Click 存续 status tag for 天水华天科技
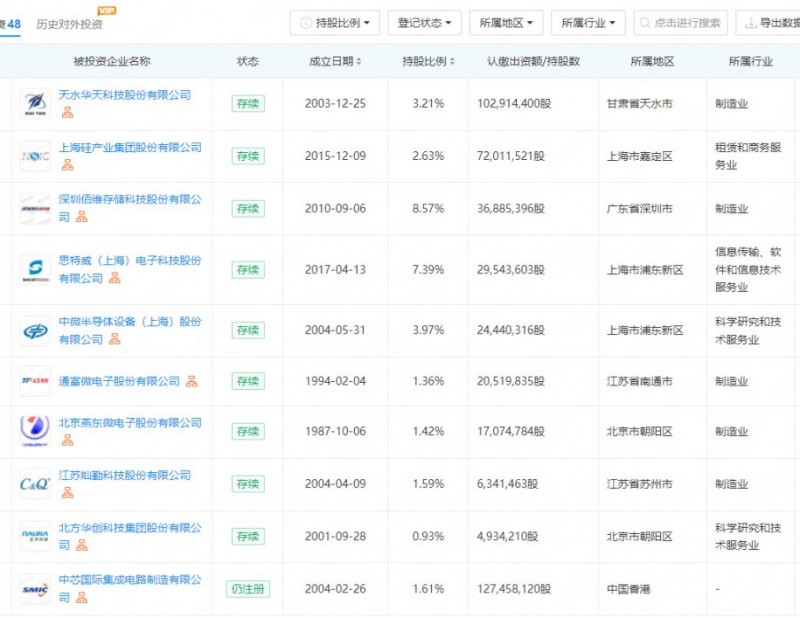Viewport: 800px width, 618px height. (248, 104)
